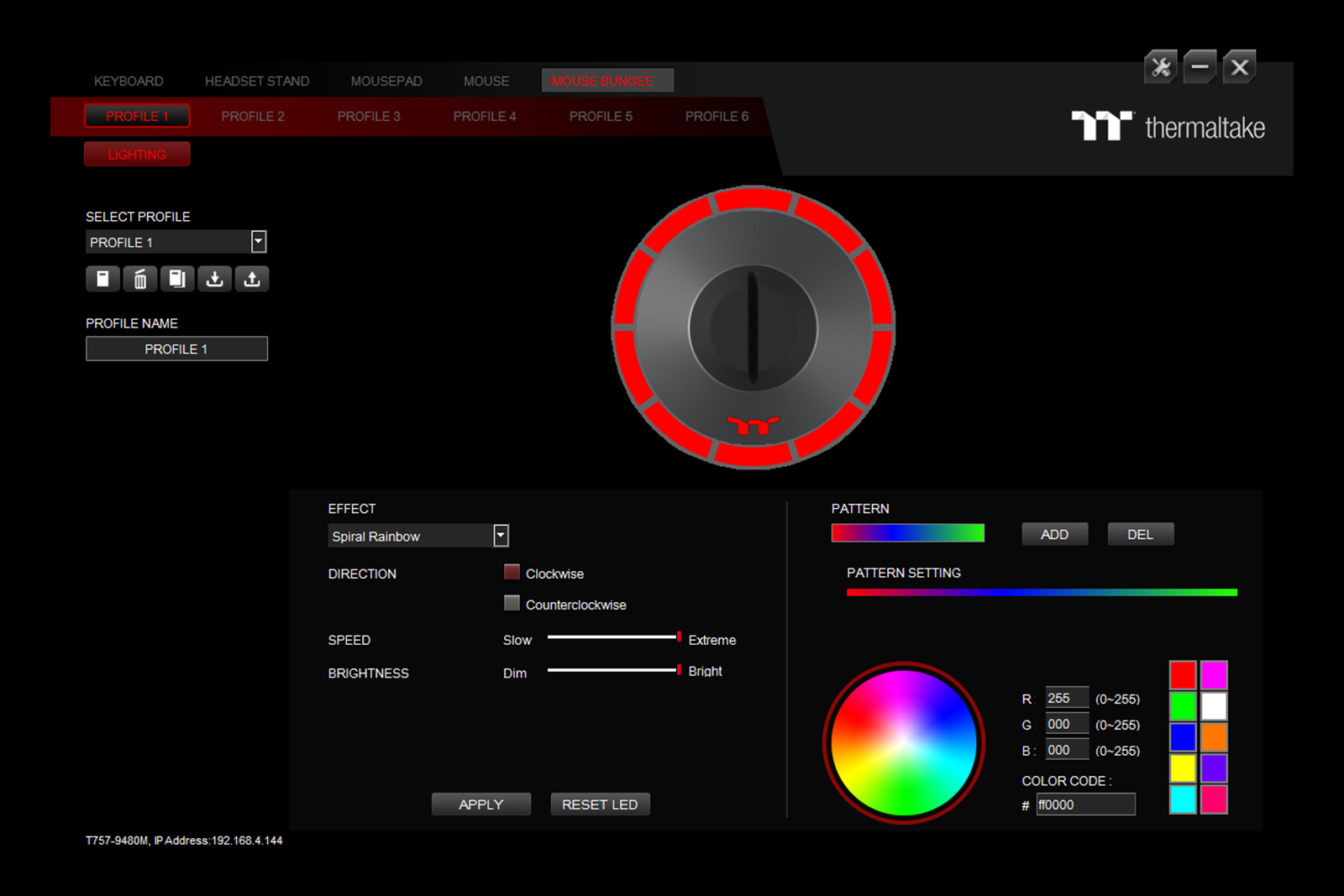Click the Reset LED button
This screenshot has height=896, width=1344.
[600, 804]
